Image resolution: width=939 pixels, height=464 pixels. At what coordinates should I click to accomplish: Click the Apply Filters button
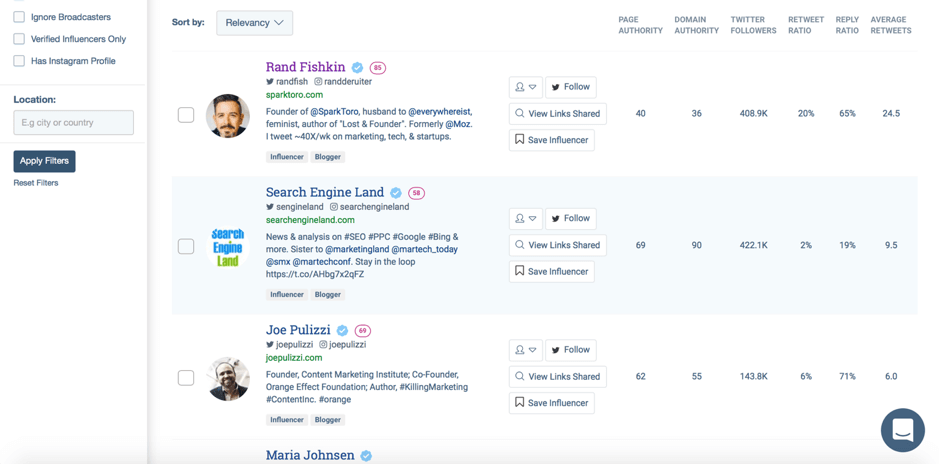click(x=44, y=161)
